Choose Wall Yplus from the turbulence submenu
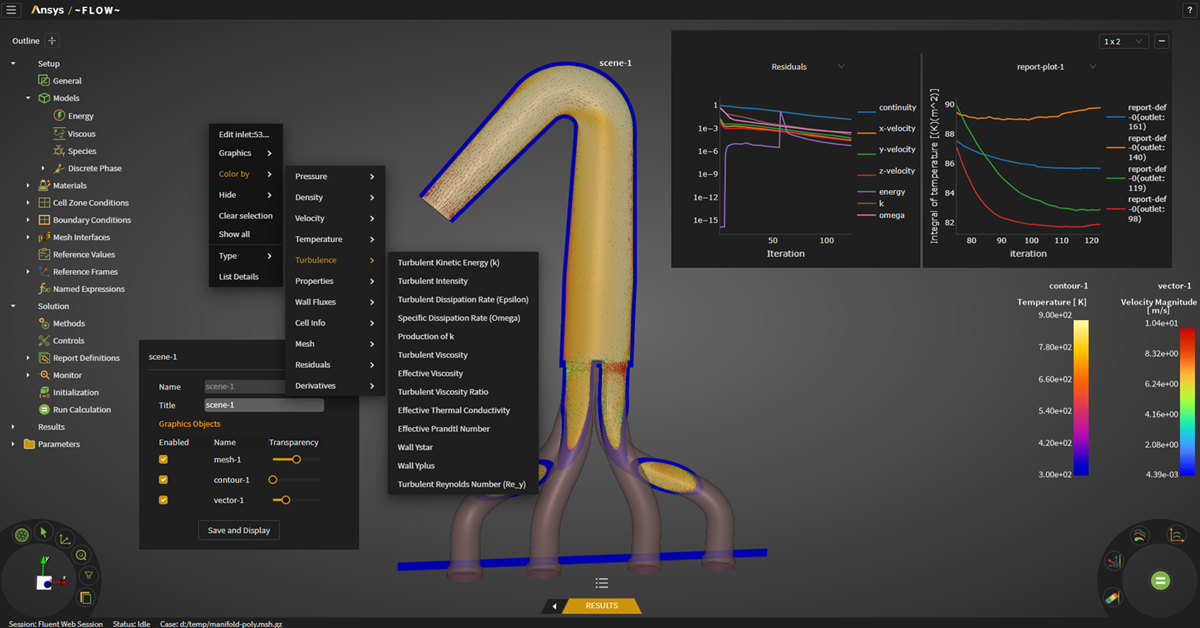This screenshot has height=628, width=1200. pyautogui.click(x=416, y=466)
